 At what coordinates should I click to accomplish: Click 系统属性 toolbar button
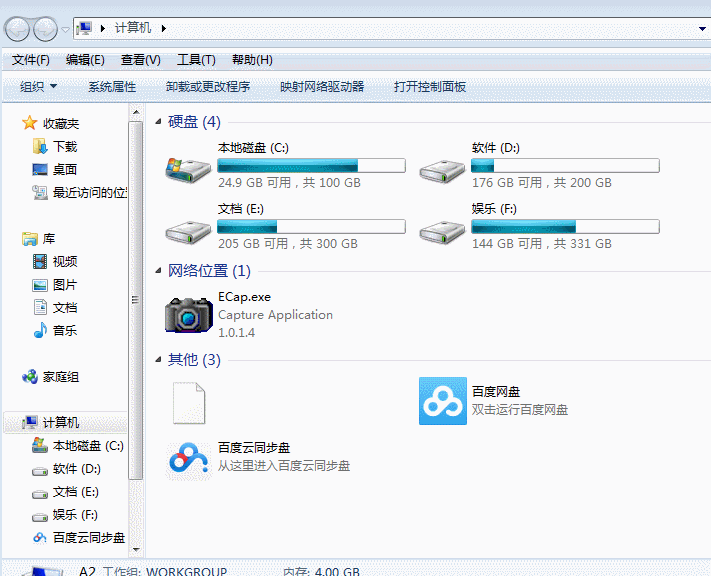click(112, 86)
